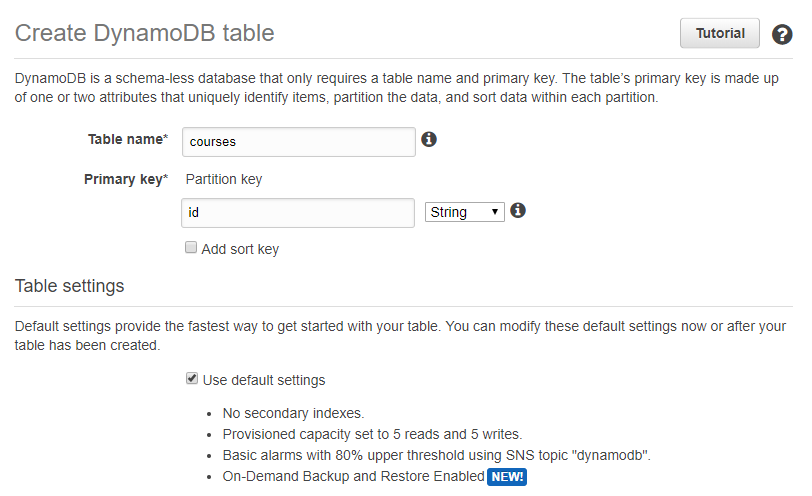The height and width of the screenshot is (496, 812).
Task: Click the "No secondary indexes" bullet item
Action: pyautogui.click(x=294, y=413)
